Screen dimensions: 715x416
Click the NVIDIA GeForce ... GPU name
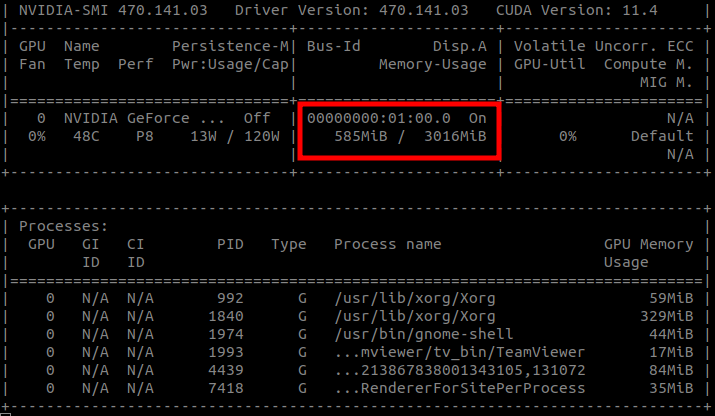144,118
